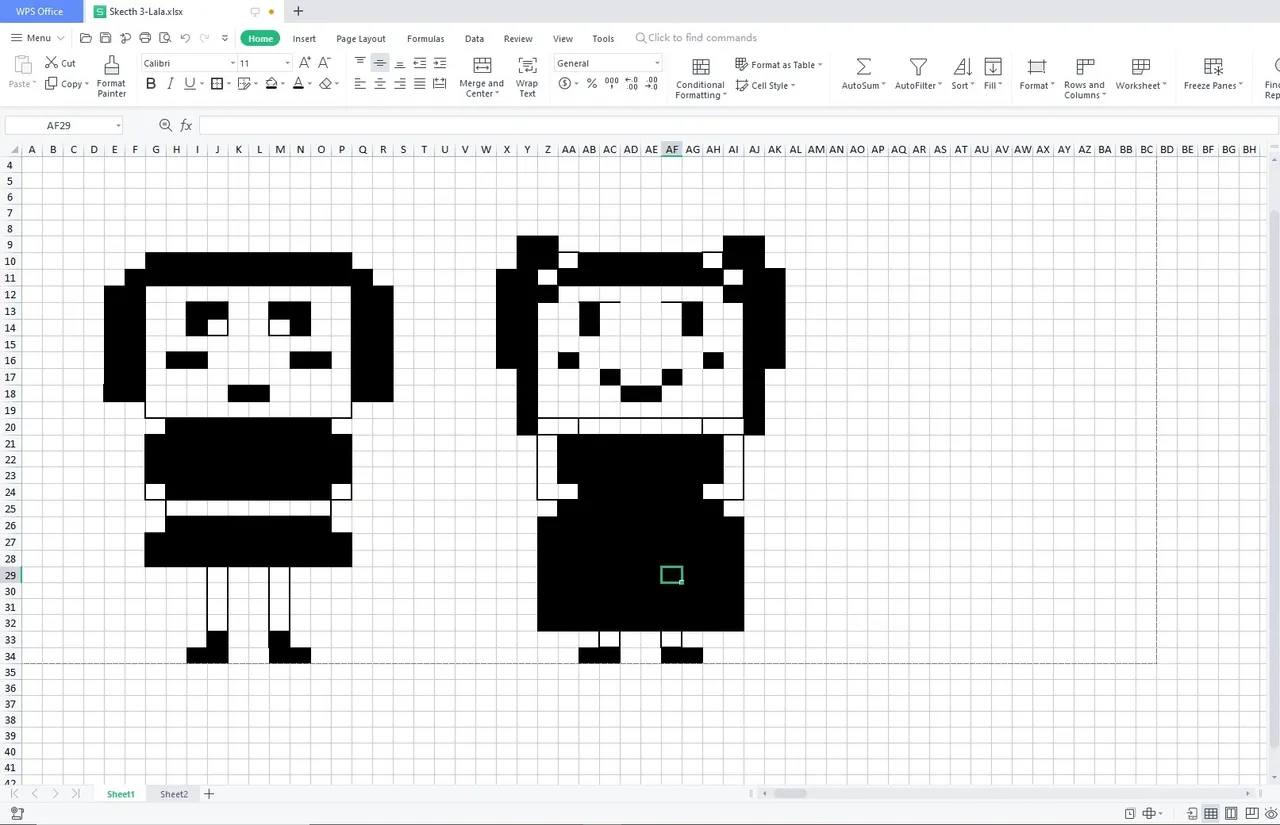Click the Undo arrow icon
1280x825 pixels.
click(x=185, y=38)
